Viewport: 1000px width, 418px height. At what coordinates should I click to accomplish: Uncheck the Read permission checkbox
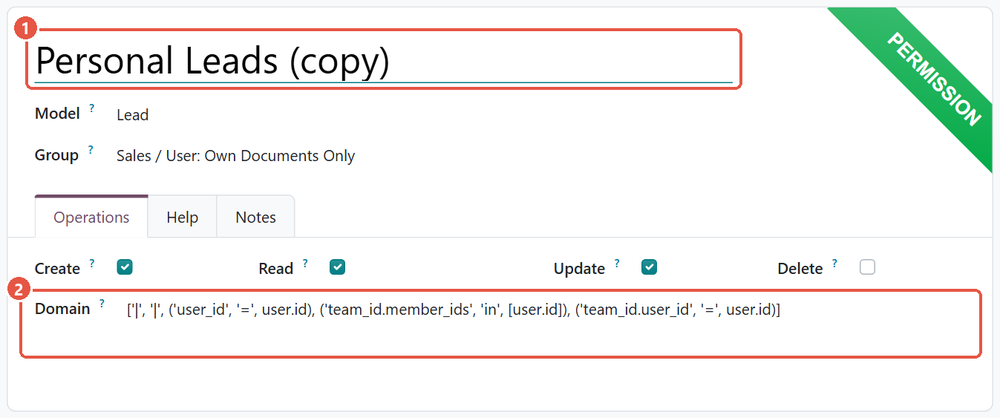(x=337, y=267)
